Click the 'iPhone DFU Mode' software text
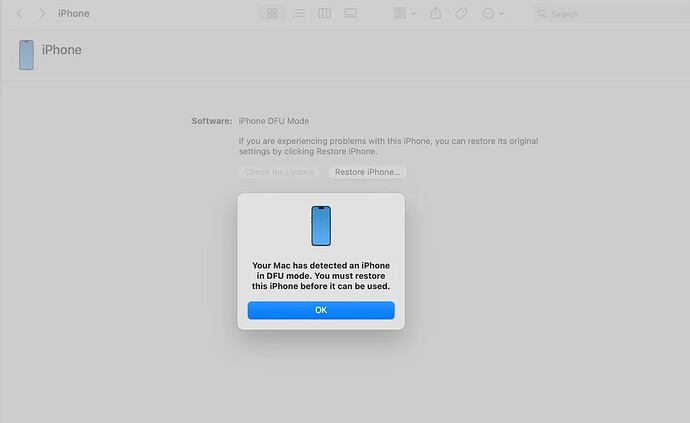Viewport: 690px width, 423px height. pos(274,121)
